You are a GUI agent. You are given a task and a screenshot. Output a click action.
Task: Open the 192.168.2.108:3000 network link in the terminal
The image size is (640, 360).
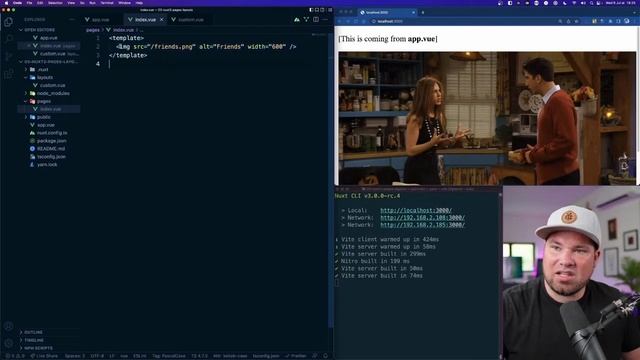click(x=422, y=218)
